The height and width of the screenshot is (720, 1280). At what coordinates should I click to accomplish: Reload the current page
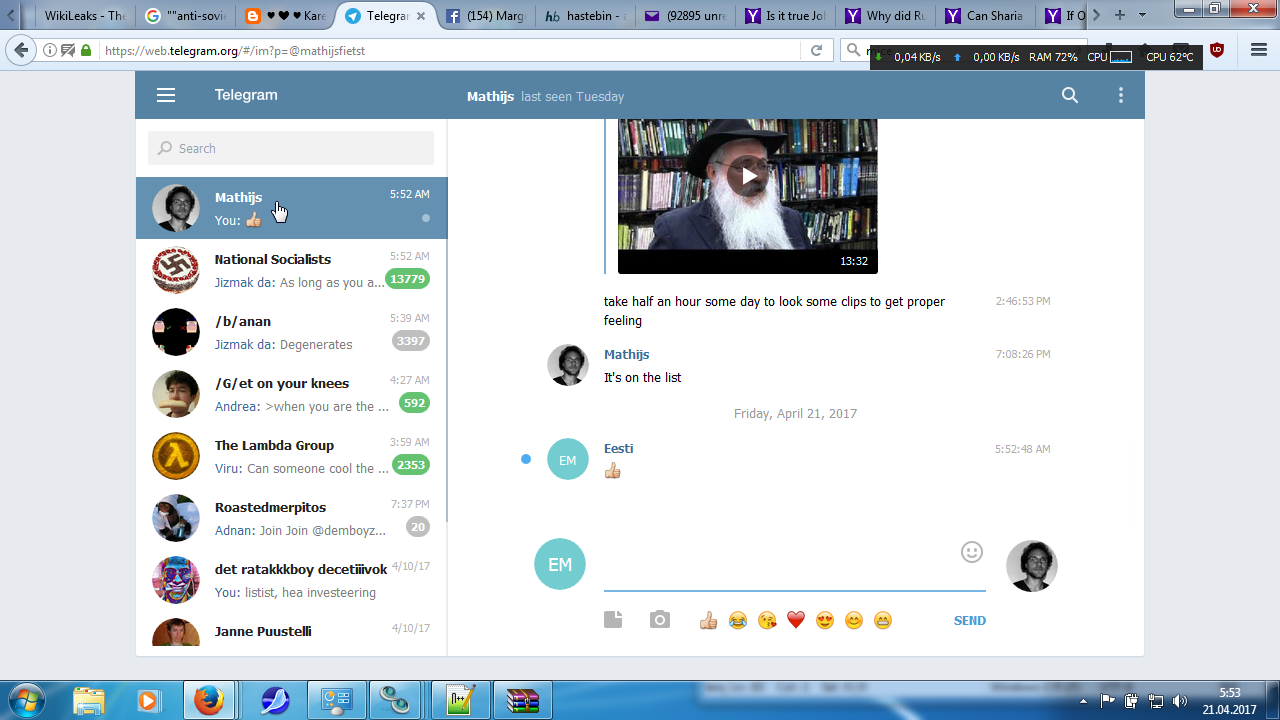pos(816,50)
